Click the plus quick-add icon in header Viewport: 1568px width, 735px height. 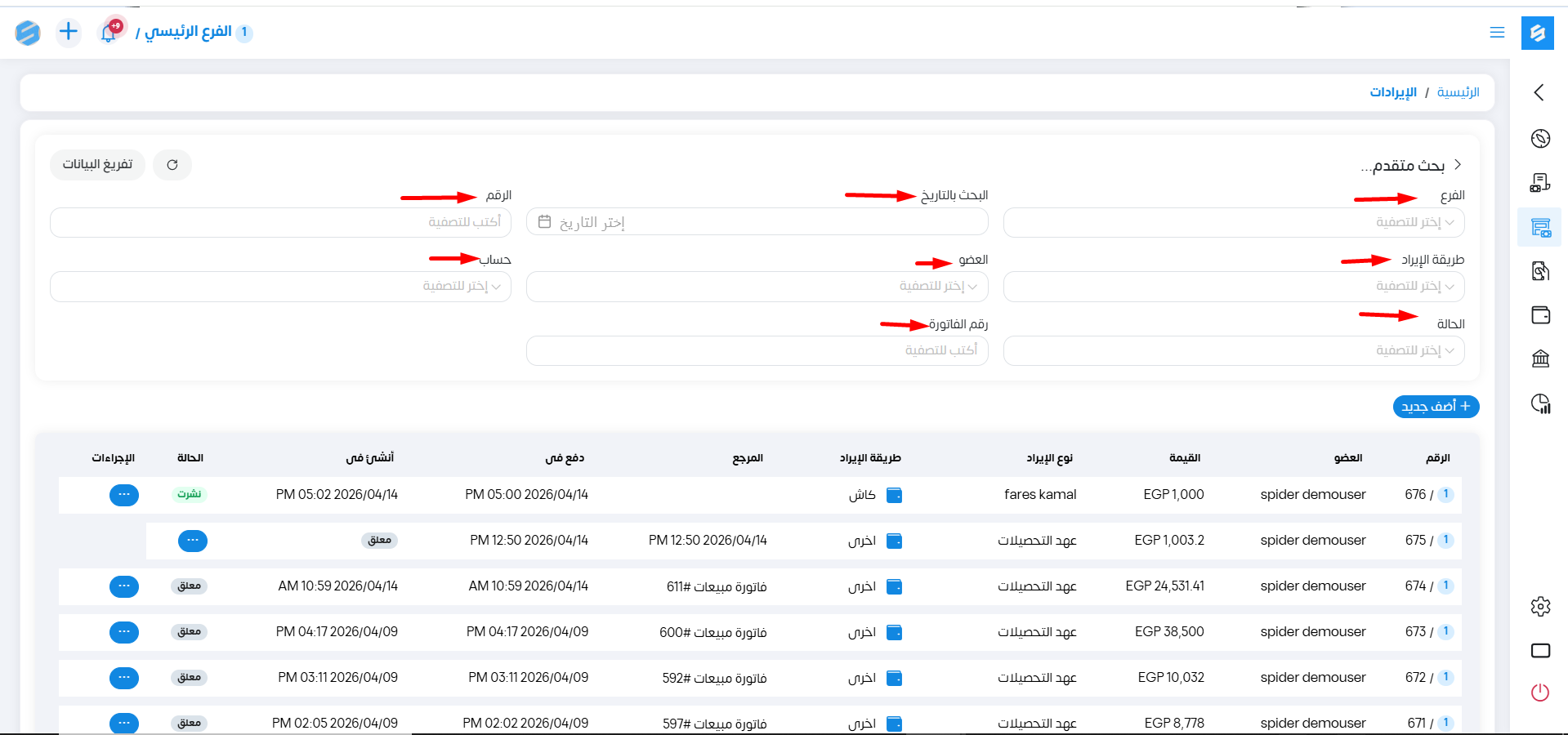[x=69, y=32]
